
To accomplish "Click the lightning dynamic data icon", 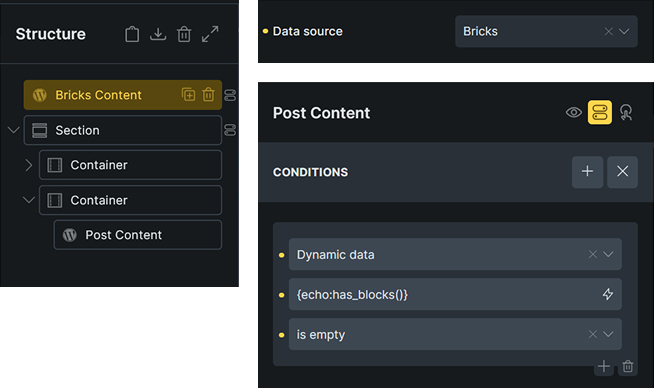I will pos(608,294).
